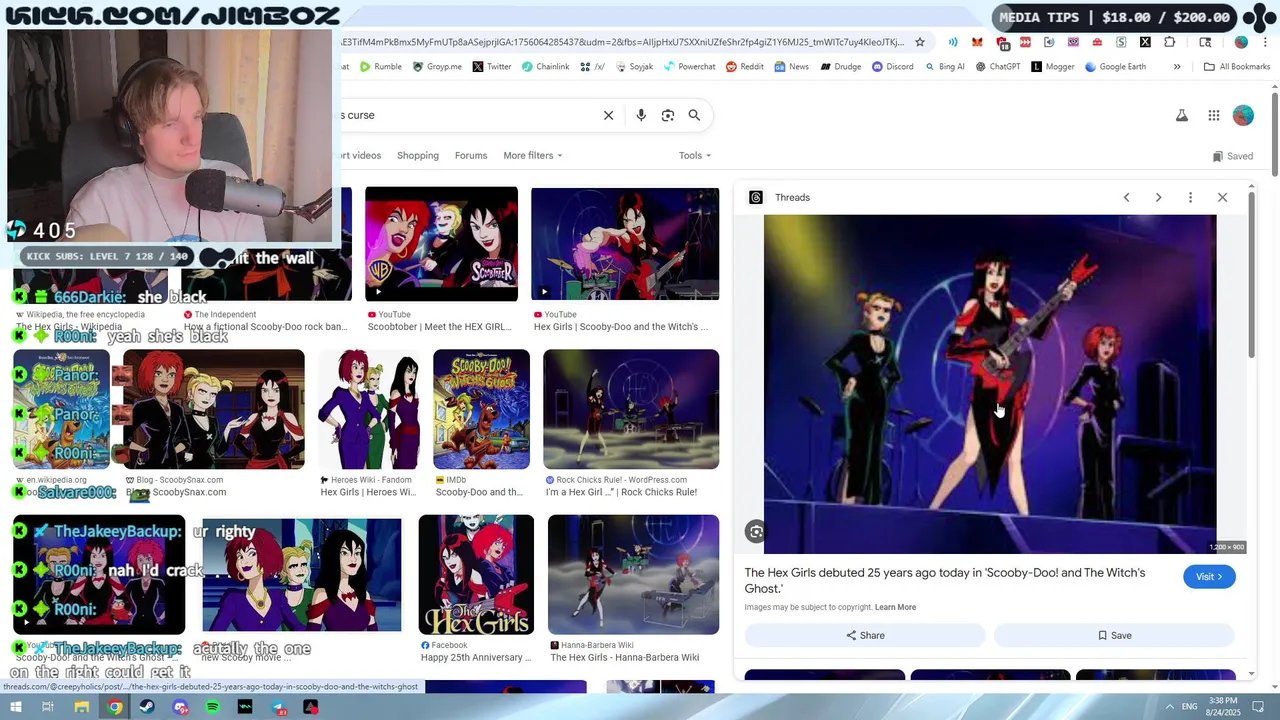The width and height of the screenshot is (1280, 720).
Task: Switch to the Forums tab
Action: 471,156
